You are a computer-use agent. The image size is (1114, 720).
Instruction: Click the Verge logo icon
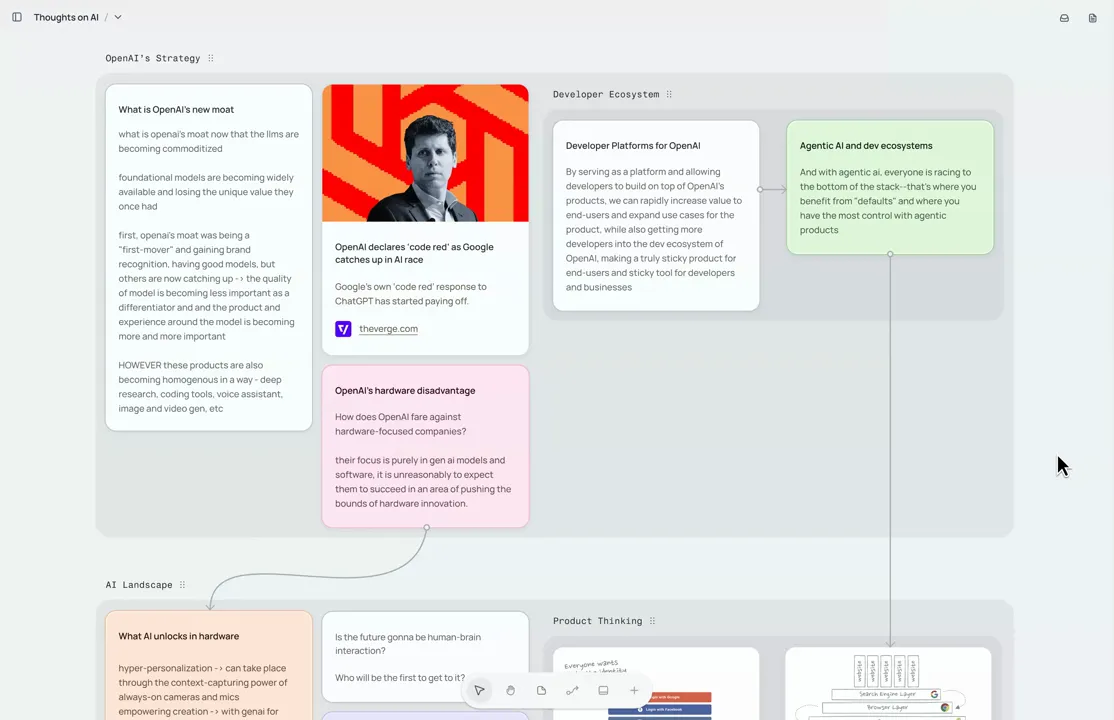pyautogui.click(x=343, y=328)
